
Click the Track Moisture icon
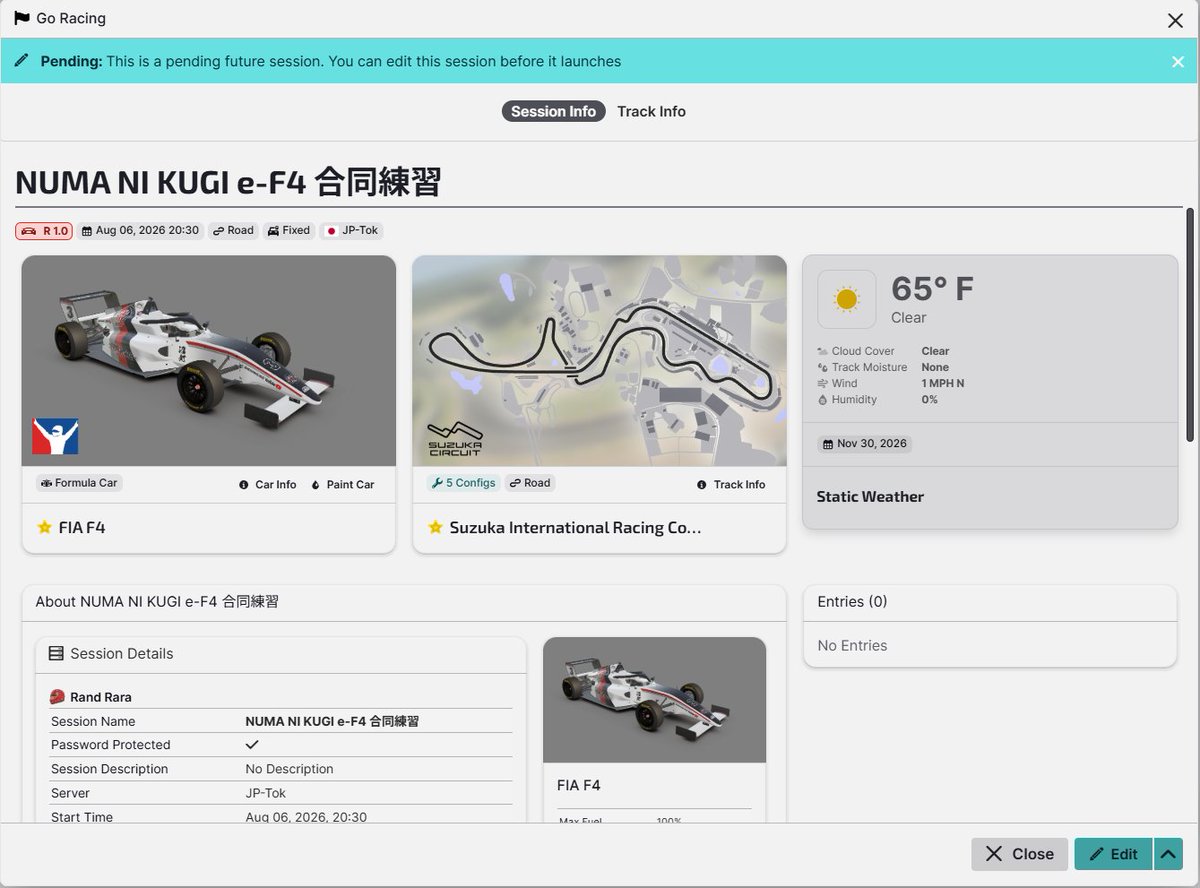pyautogui.click(x=823, y=367)
